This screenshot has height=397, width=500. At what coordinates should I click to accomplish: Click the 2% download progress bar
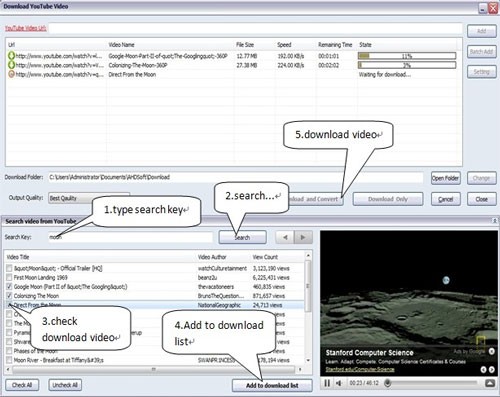pyautogui.click(x=407, y=65)
